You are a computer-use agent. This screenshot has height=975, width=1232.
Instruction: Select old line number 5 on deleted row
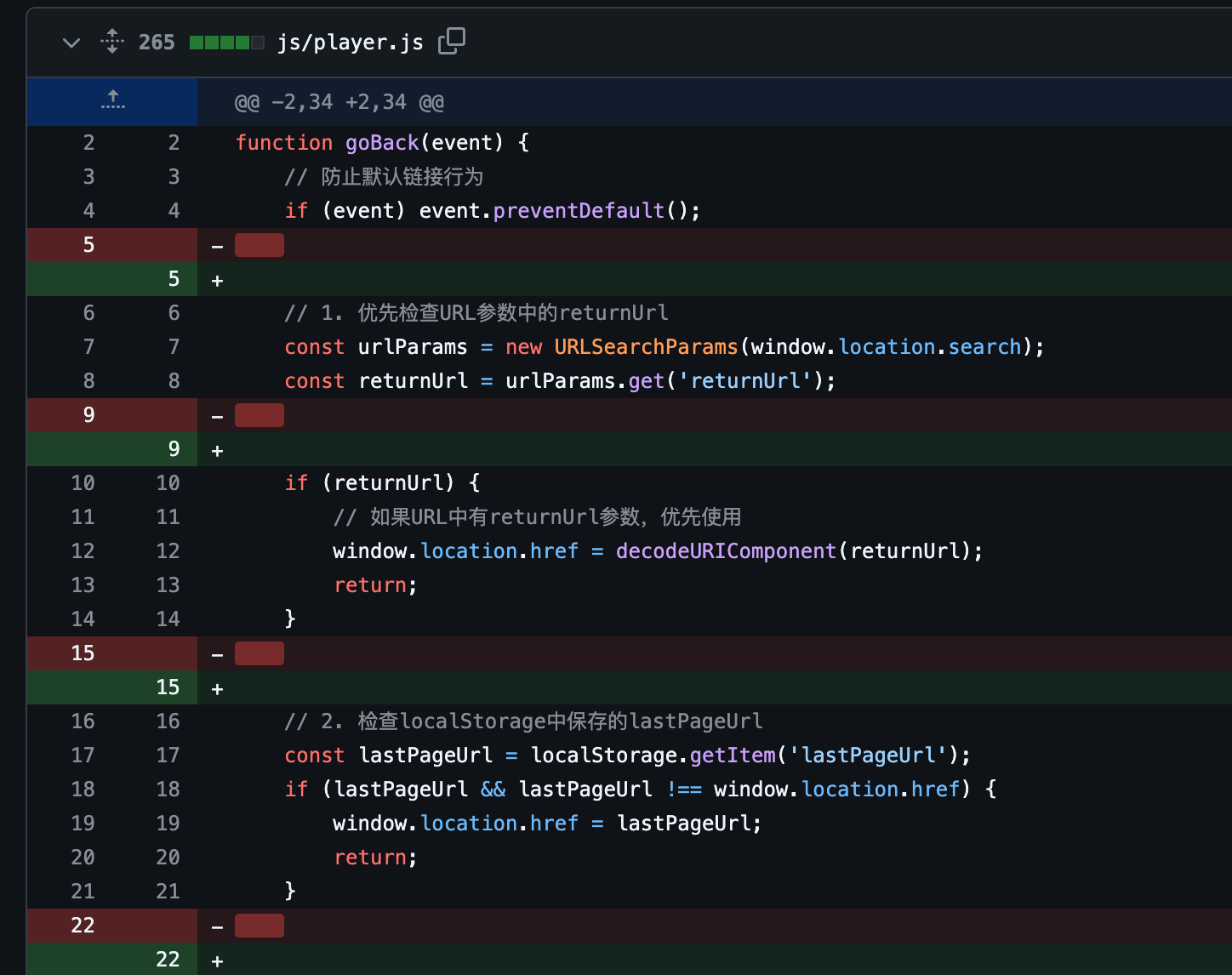click(88, 245)
